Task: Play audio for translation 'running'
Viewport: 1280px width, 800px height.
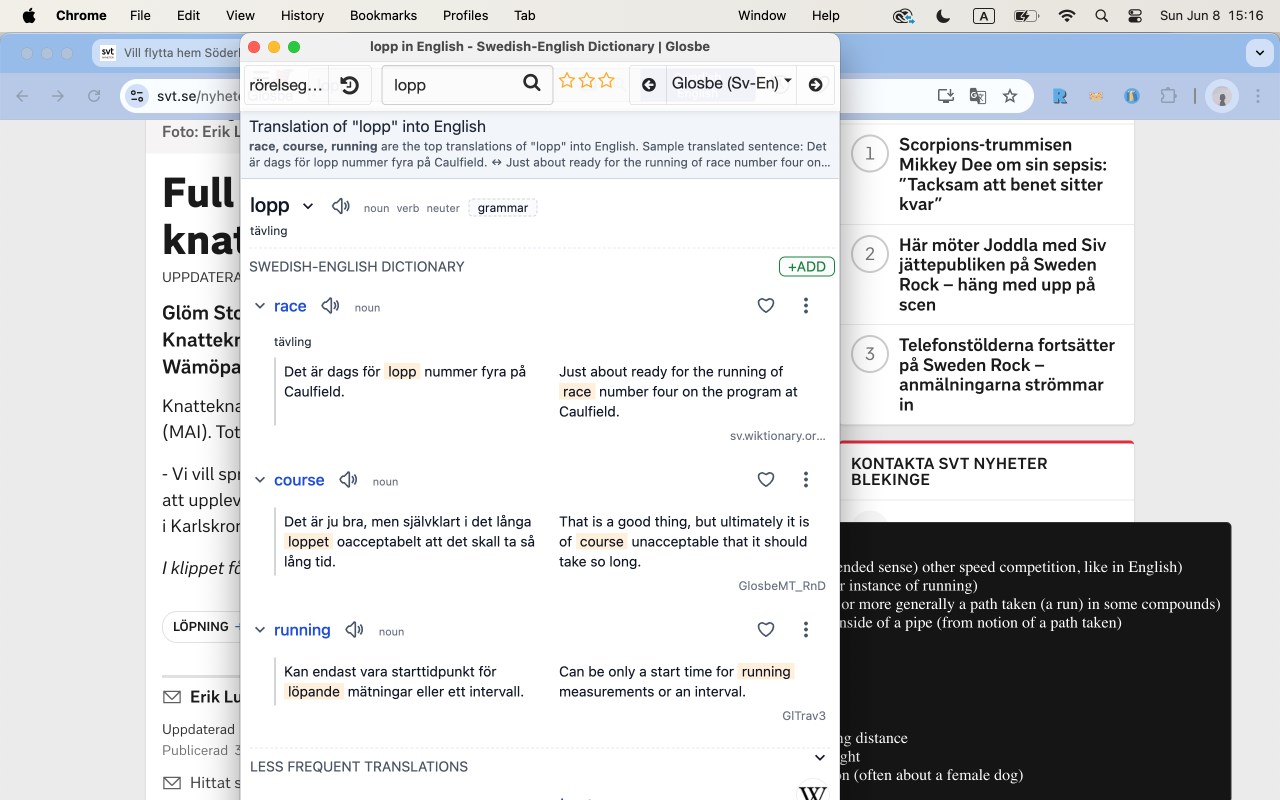Action: [354, 630]
